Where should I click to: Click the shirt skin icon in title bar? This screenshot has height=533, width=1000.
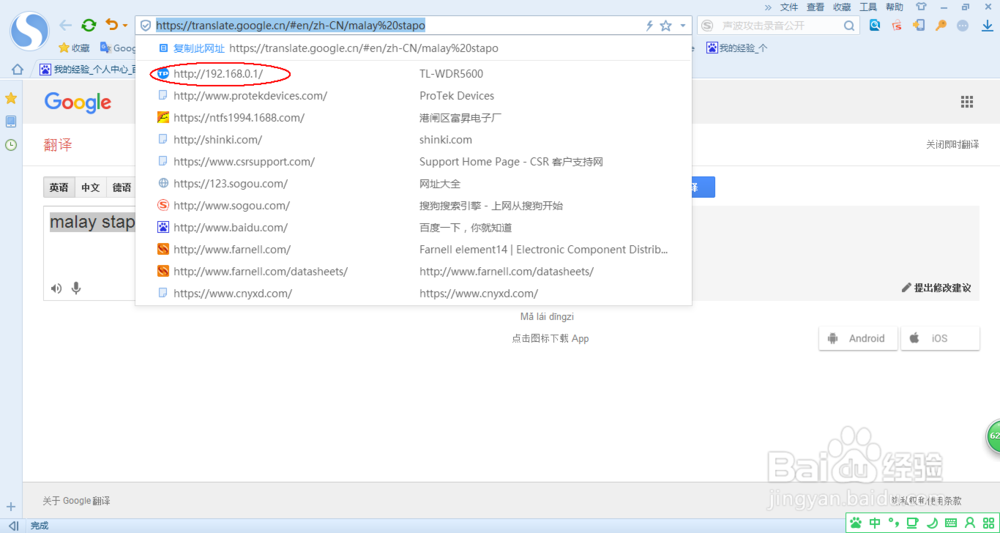[x=921, y=7]
